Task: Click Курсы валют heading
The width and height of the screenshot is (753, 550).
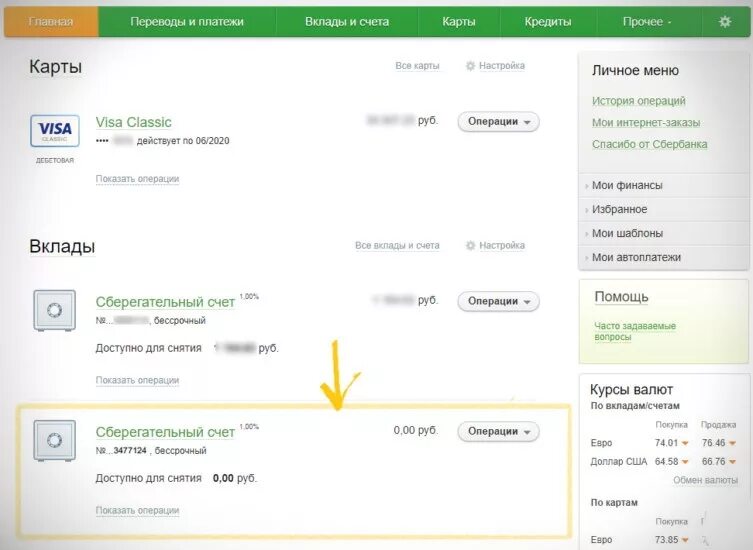Action: 632,389
